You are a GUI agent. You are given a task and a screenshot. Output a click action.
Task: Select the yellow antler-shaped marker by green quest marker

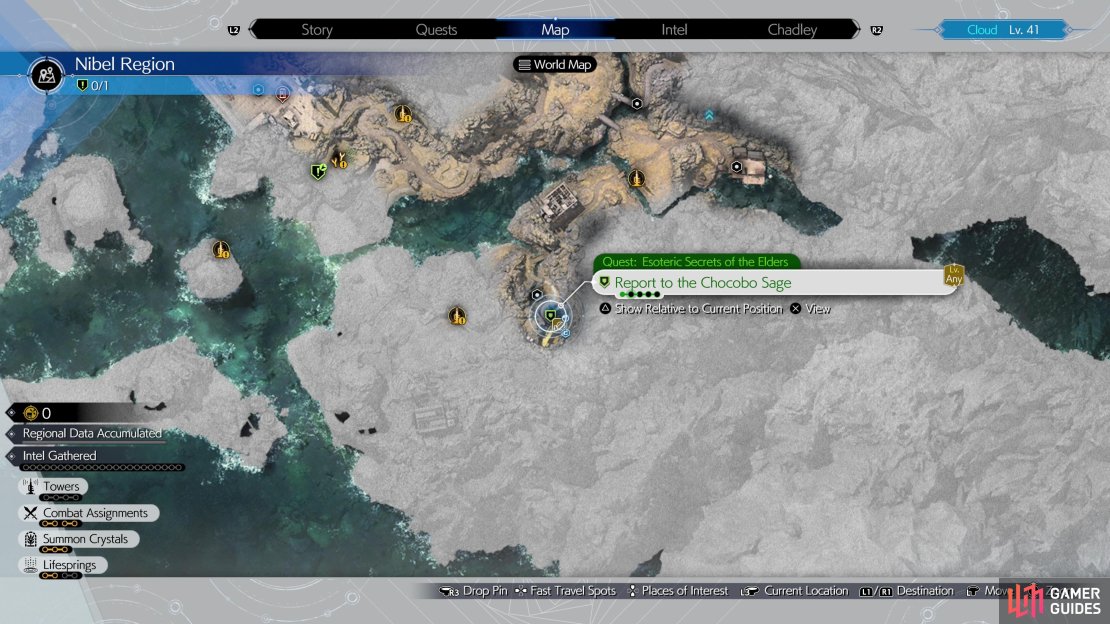click(x=340, y=161)
